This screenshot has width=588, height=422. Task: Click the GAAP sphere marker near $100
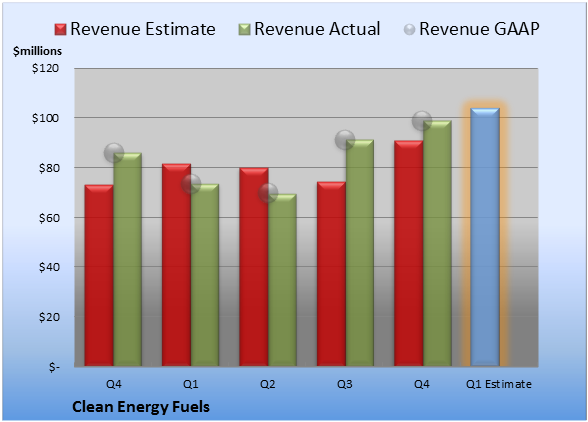(x=422, y=121)
